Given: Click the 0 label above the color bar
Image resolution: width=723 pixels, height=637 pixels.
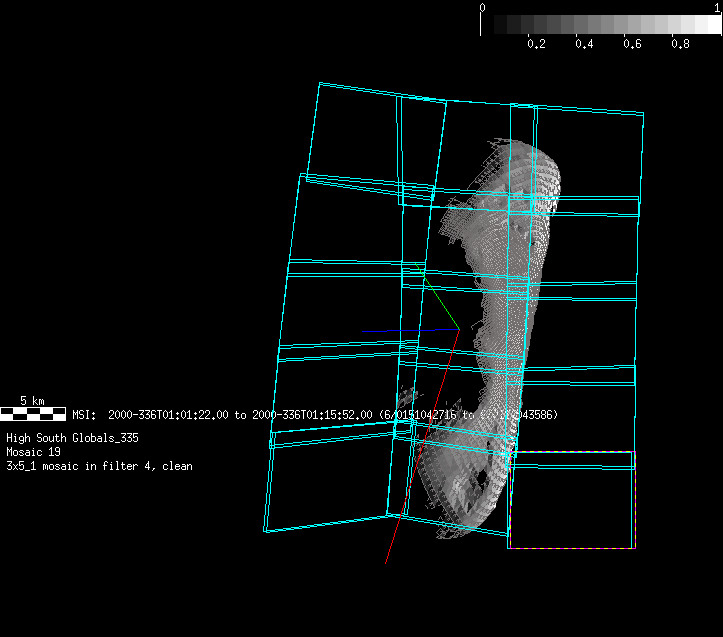Looking at the screenshot, I should [x=483, y=7].
